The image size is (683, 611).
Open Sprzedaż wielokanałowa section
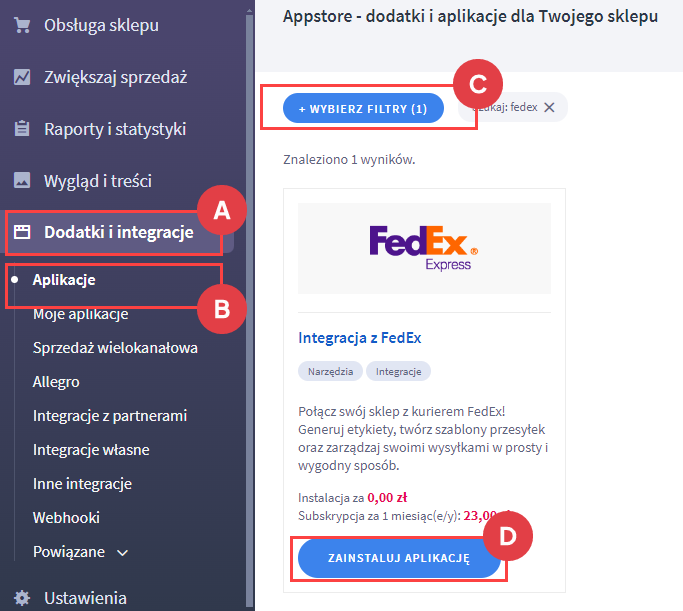(115, 348)
